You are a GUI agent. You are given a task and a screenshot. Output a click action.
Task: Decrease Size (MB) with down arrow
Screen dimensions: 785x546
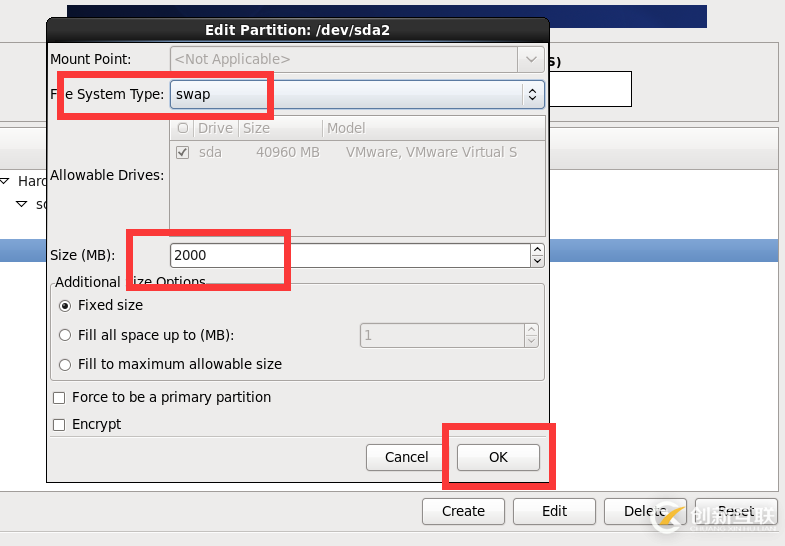pyautogui.click(x=537, y=261)
